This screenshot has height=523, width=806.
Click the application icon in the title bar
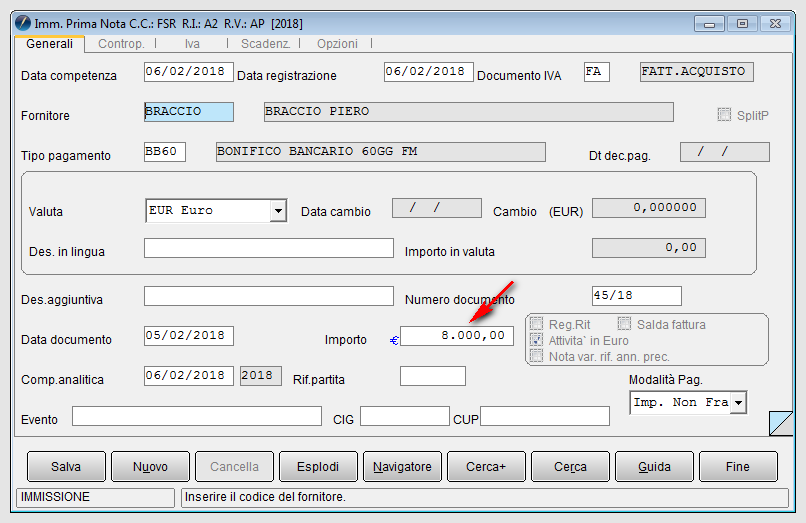coord(23,23)
